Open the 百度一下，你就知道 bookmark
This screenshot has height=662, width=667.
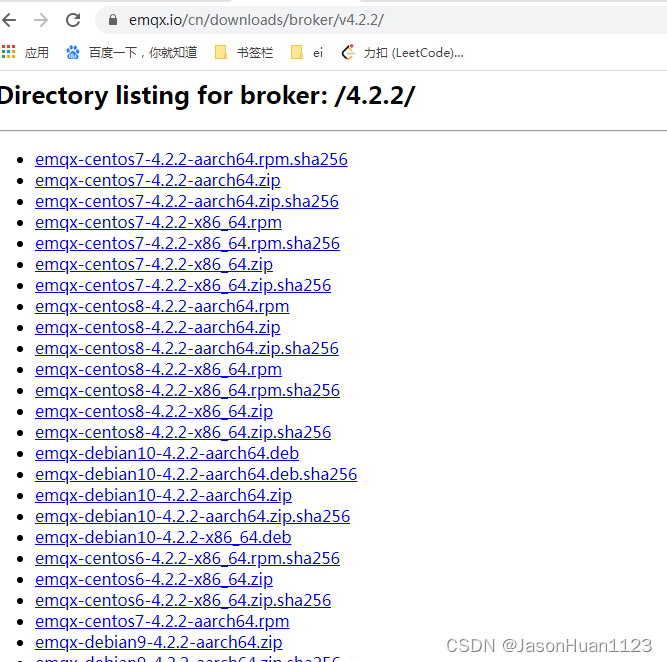131,52
